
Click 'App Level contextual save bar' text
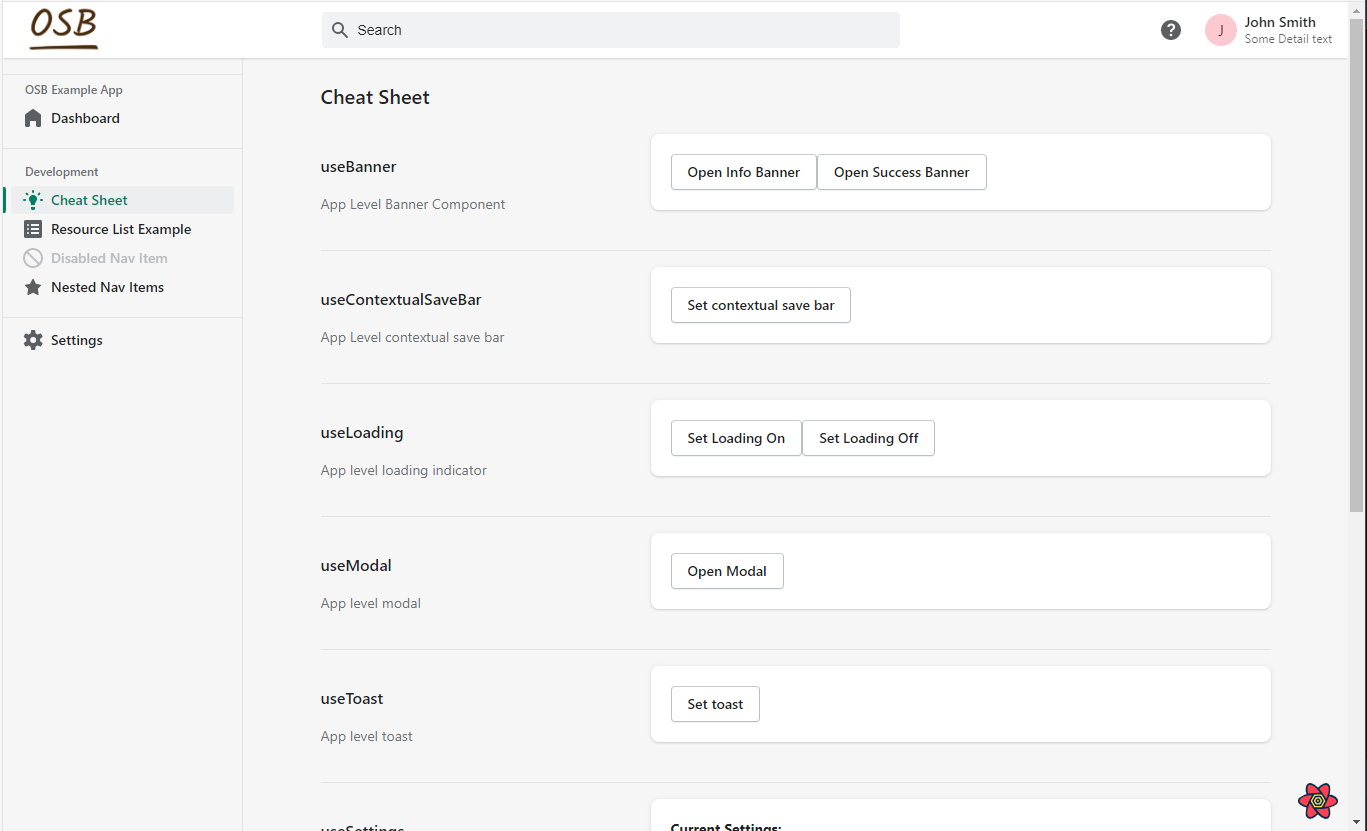click(x=412, y=337)
